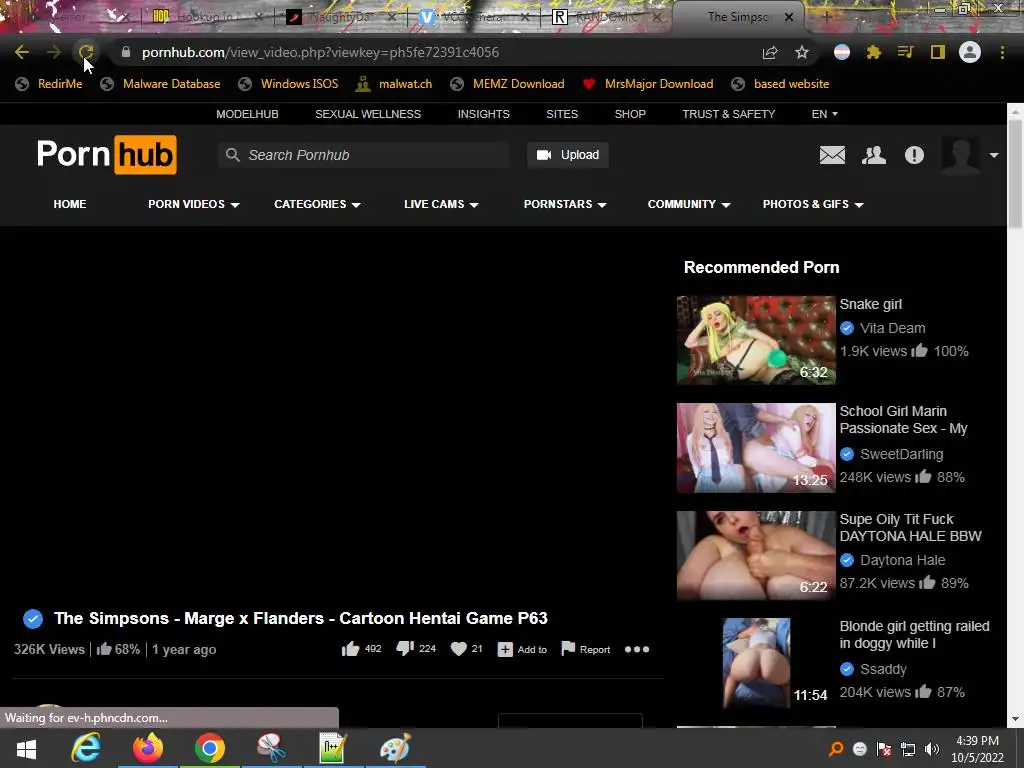Viewport: 1024px width, 768px height.
Task: Share this page via the address bar icon
Action: click(770, 52)
